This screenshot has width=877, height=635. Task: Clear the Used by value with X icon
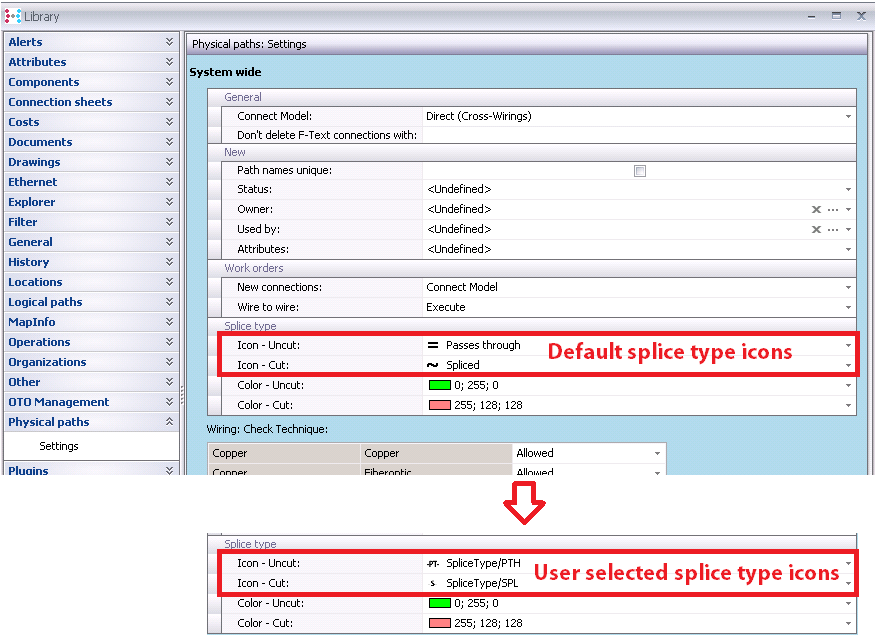click(x=817, y=229)
